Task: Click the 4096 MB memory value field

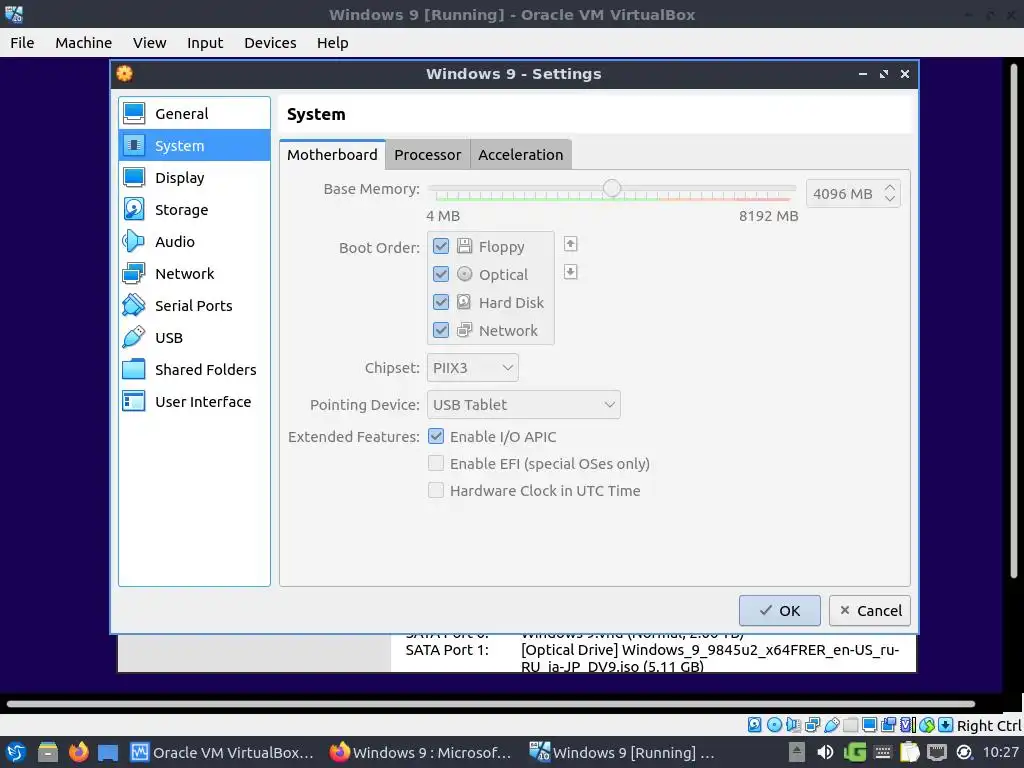Action: [x=844, y=194]
